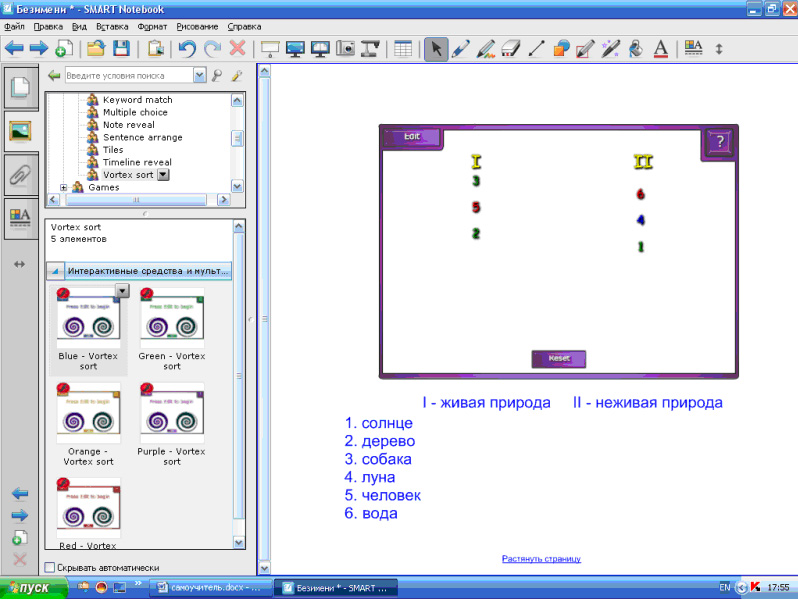The height and width of the screenshot is (600, 798).
Task: Open the search field dropdown arrow
Action: pyautogui.click(x=199, y=75)
